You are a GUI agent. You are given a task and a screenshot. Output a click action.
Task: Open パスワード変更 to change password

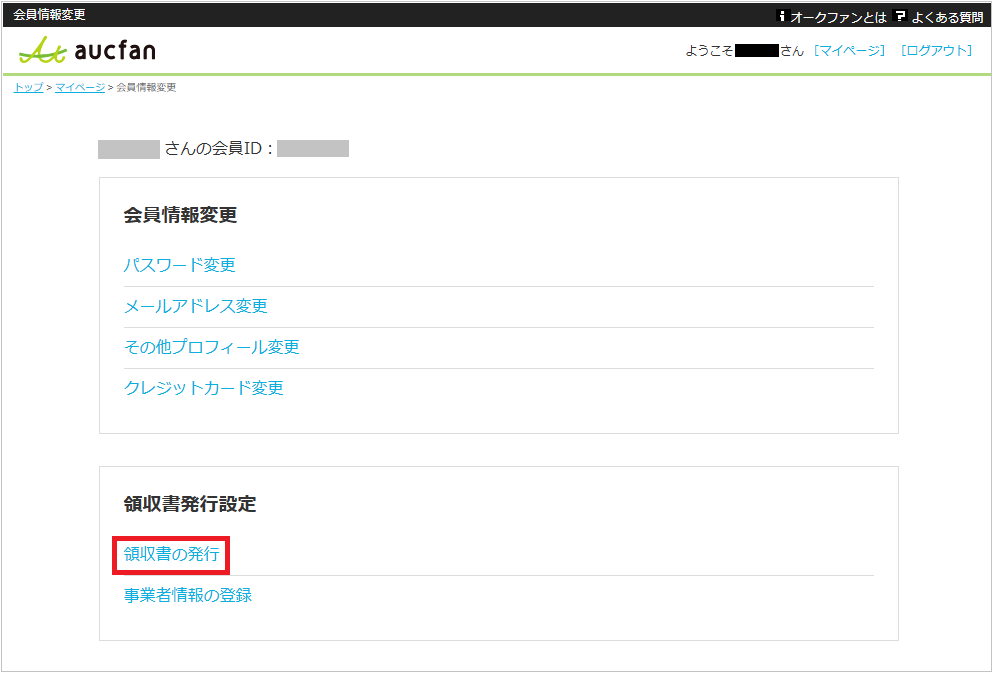[179, 265]
